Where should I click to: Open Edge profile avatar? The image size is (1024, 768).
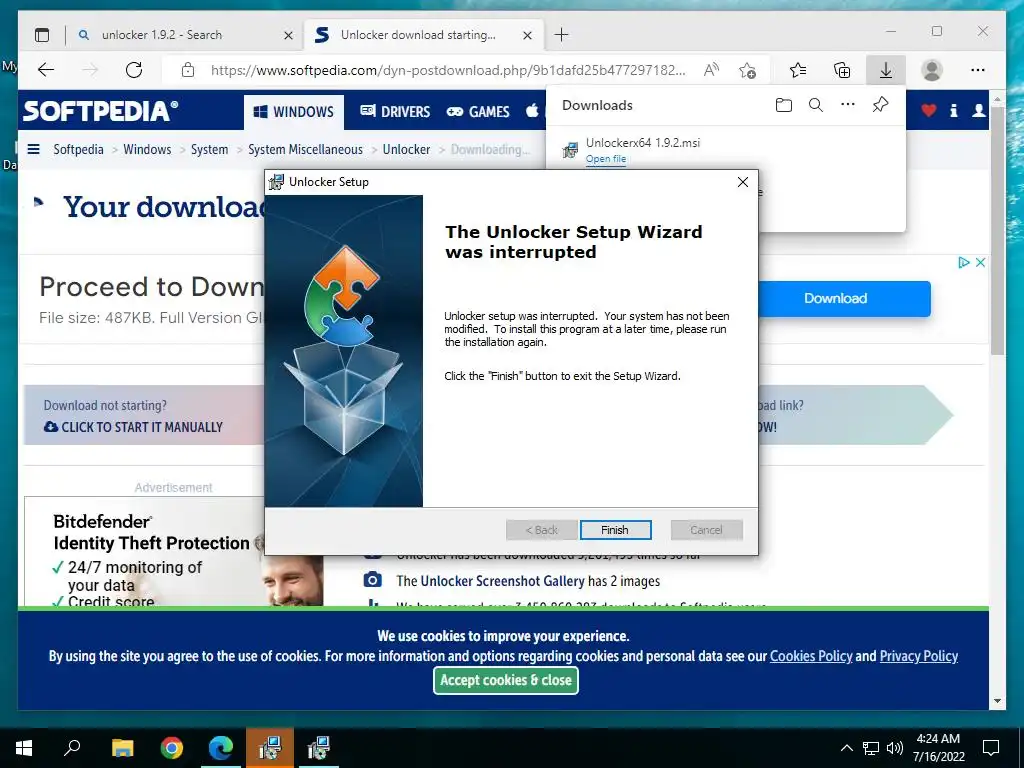(x=932, y=70)
